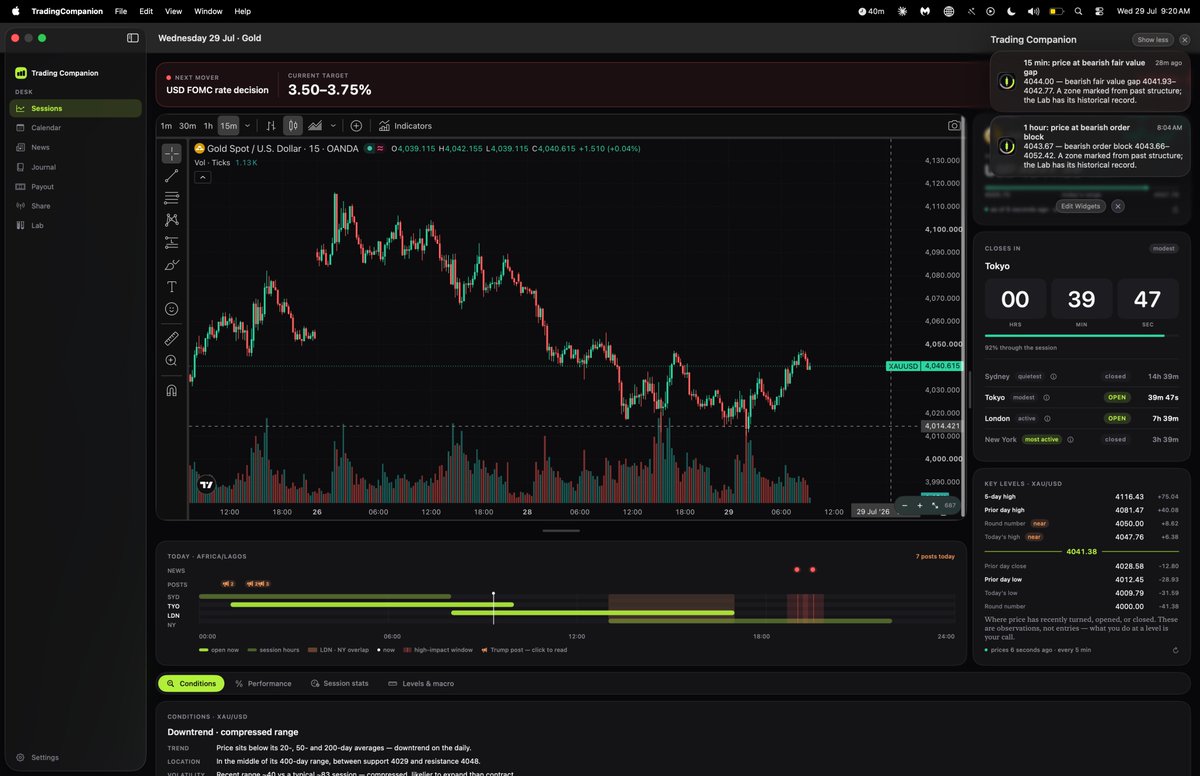
Task: Open Settings at sidebar bottom
Action: 38,757
